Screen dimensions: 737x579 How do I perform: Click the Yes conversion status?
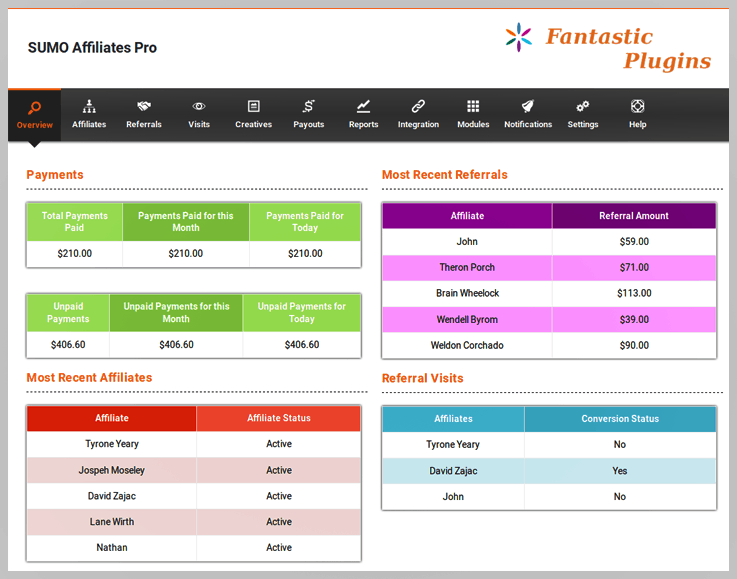pos(620,471)
